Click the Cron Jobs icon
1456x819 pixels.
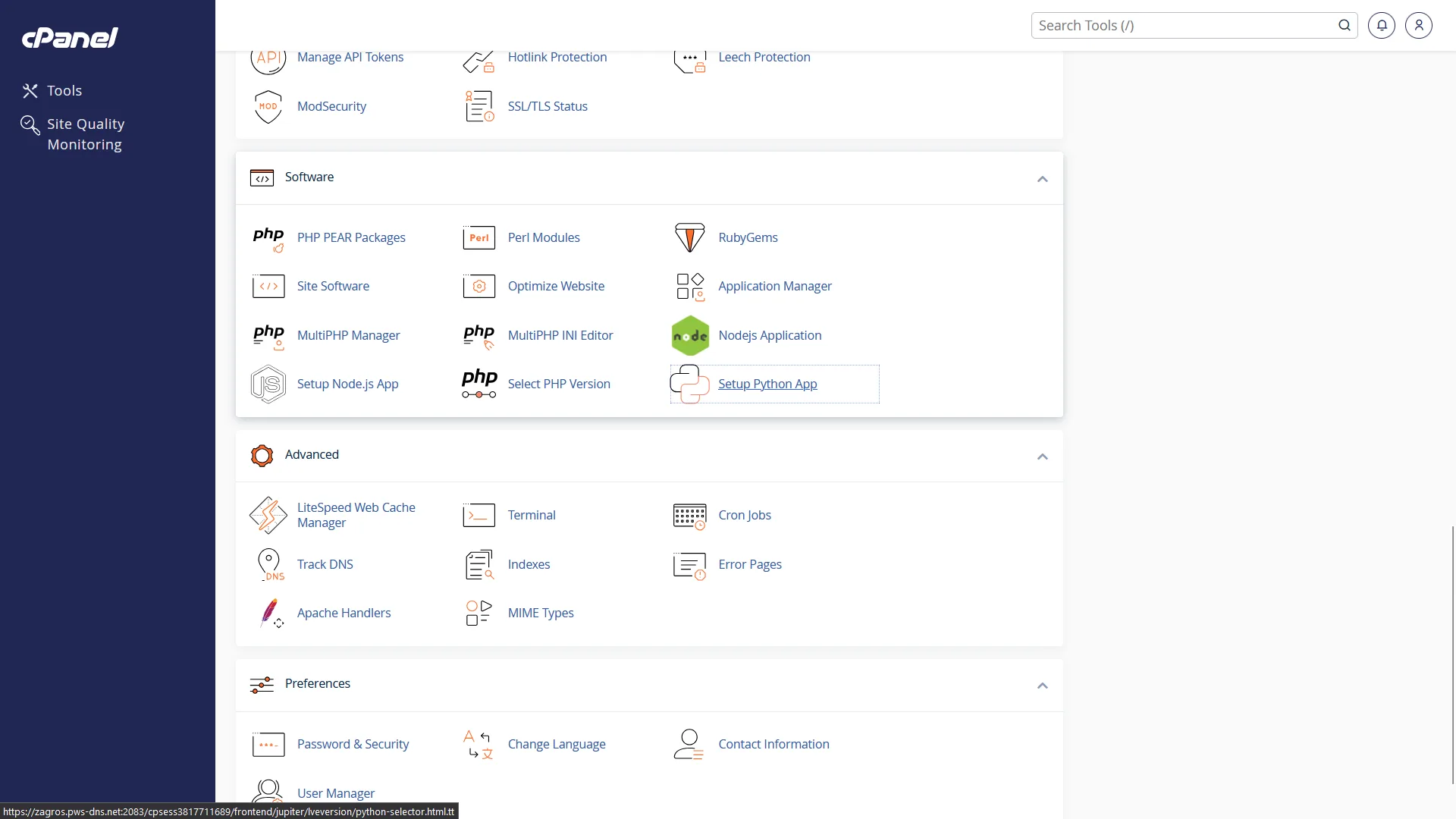689,516
